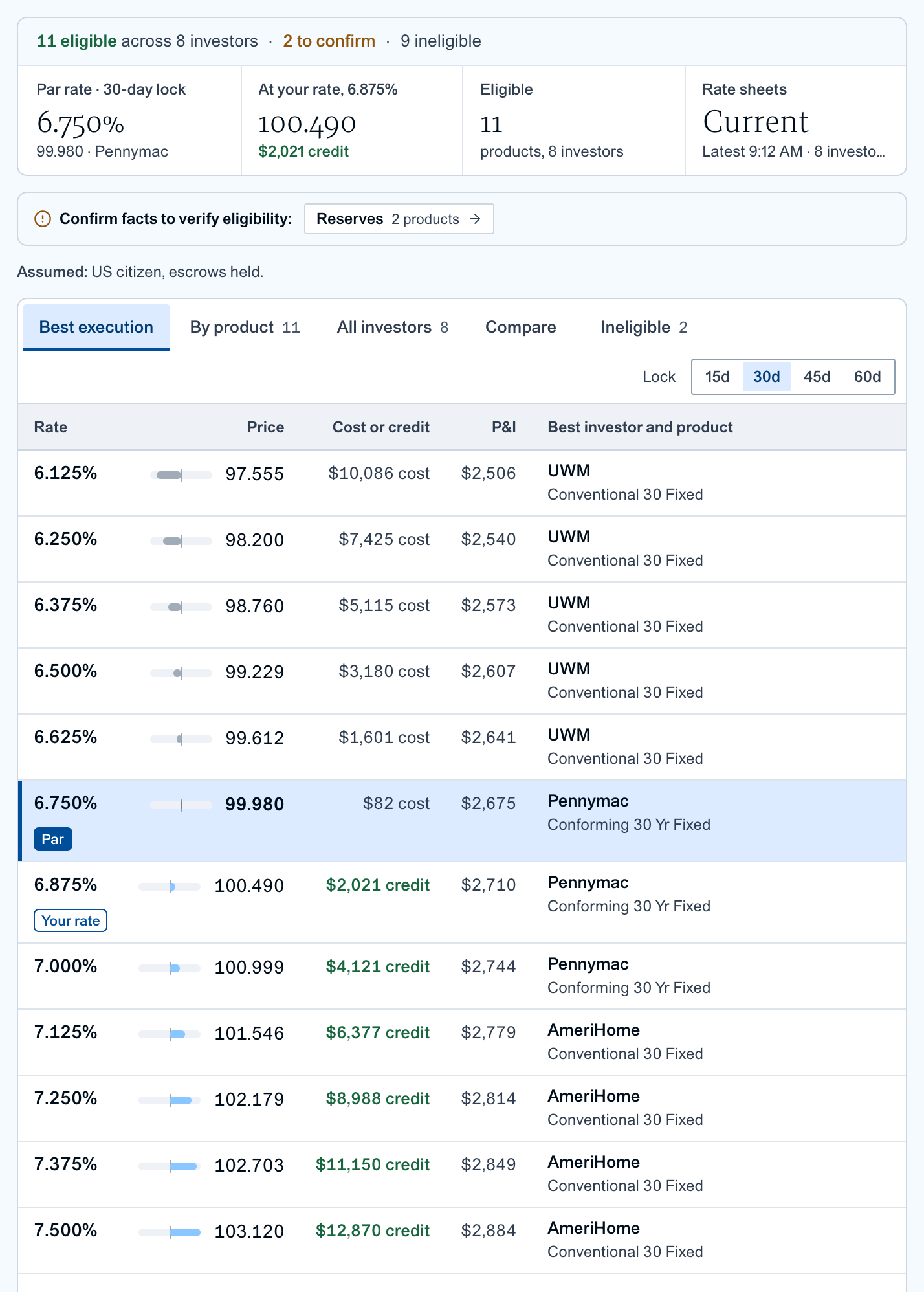Select 15d lock period
Viewport: 924px width, 1292px height.
tap(717, 377)
